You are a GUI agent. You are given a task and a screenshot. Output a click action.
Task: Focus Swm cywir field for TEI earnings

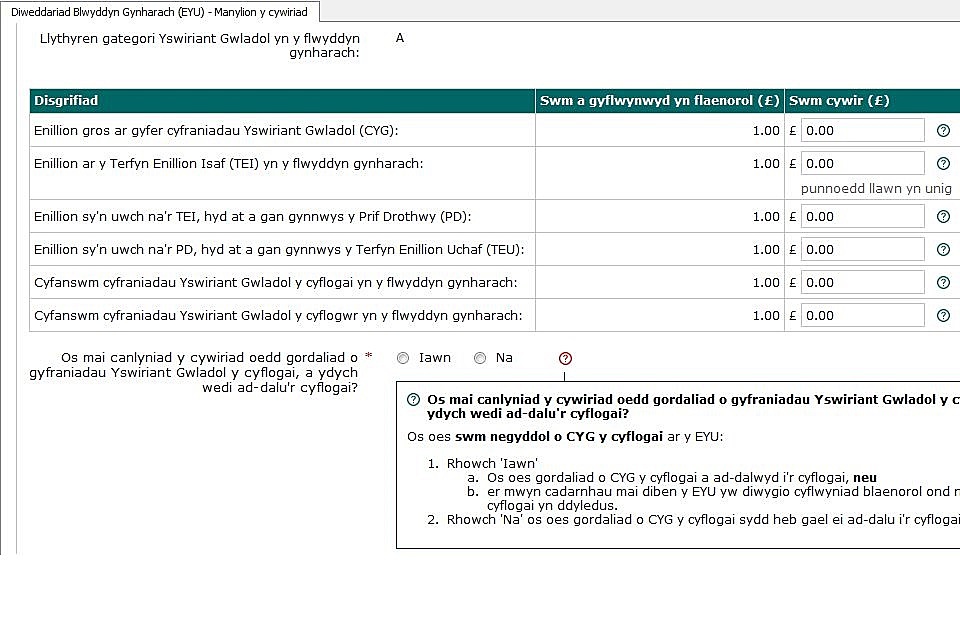[863, 164]
